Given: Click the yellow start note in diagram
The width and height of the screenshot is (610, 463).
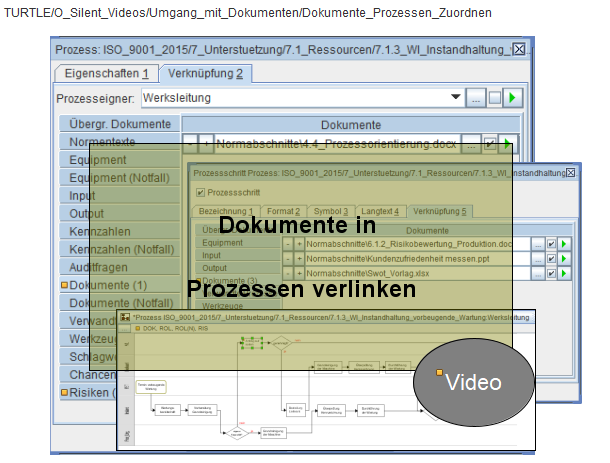Looking at the screenshot, I should tap(151, 387).
